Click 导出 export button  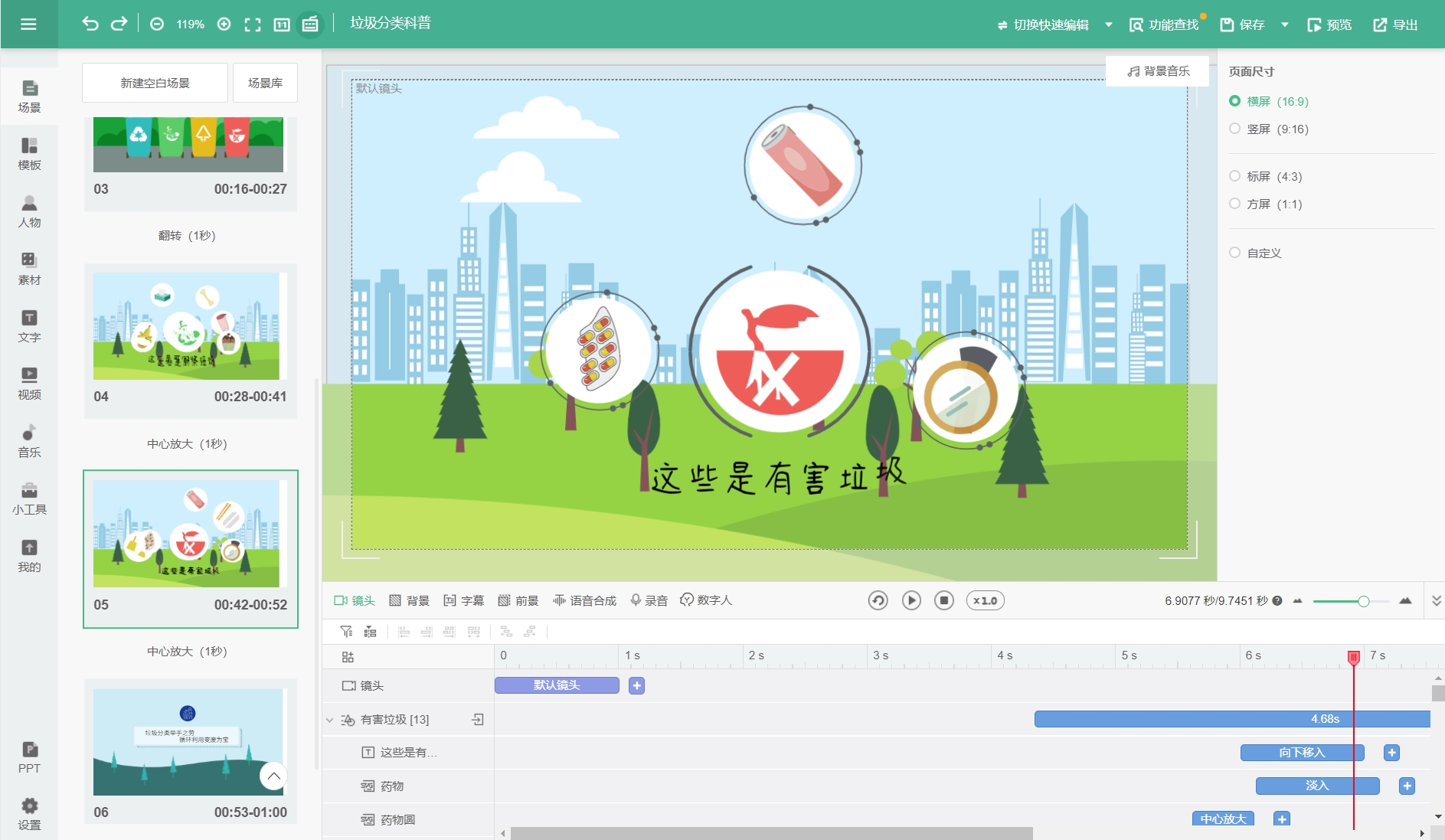1395,25
